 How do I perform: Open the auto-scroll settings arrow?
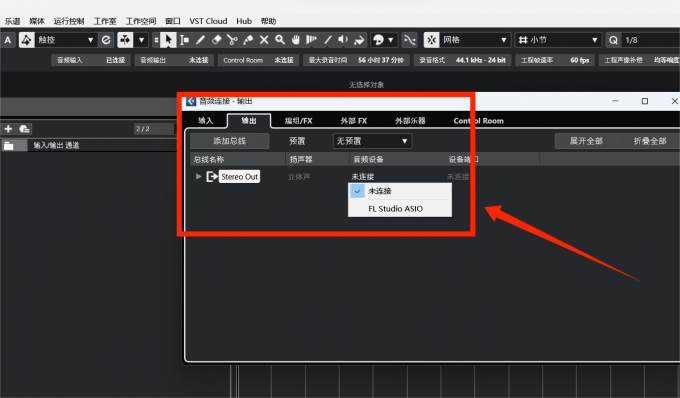coord(141,40)
